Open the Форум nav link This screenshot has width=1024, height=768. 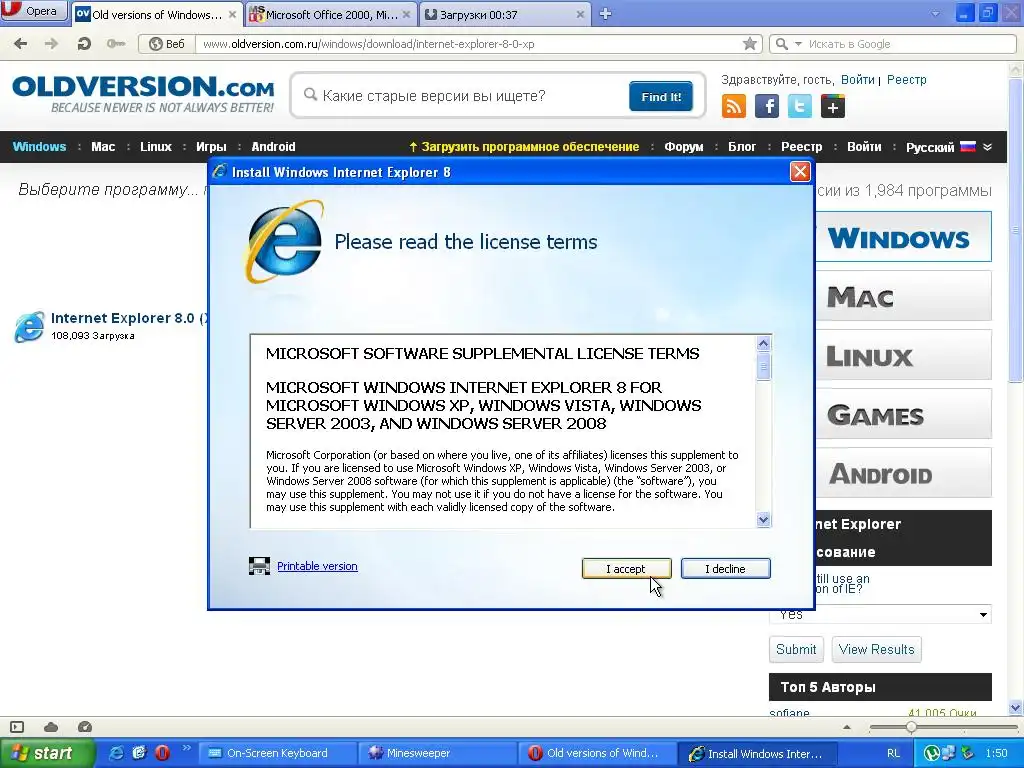[x=683, y=147]
